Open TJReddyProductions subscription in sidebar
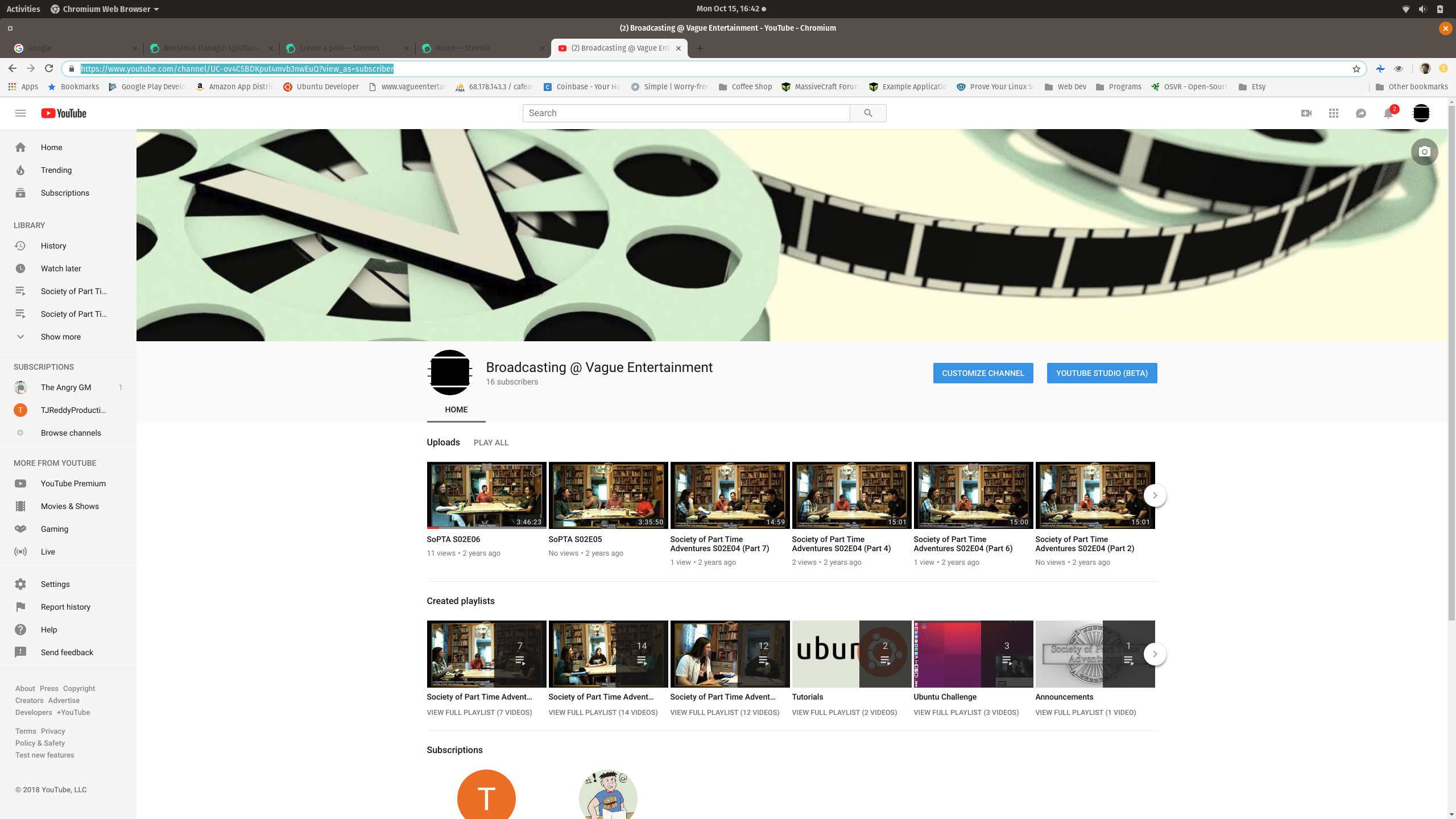Screen dimensions: 1456x819 coord(68,410)
